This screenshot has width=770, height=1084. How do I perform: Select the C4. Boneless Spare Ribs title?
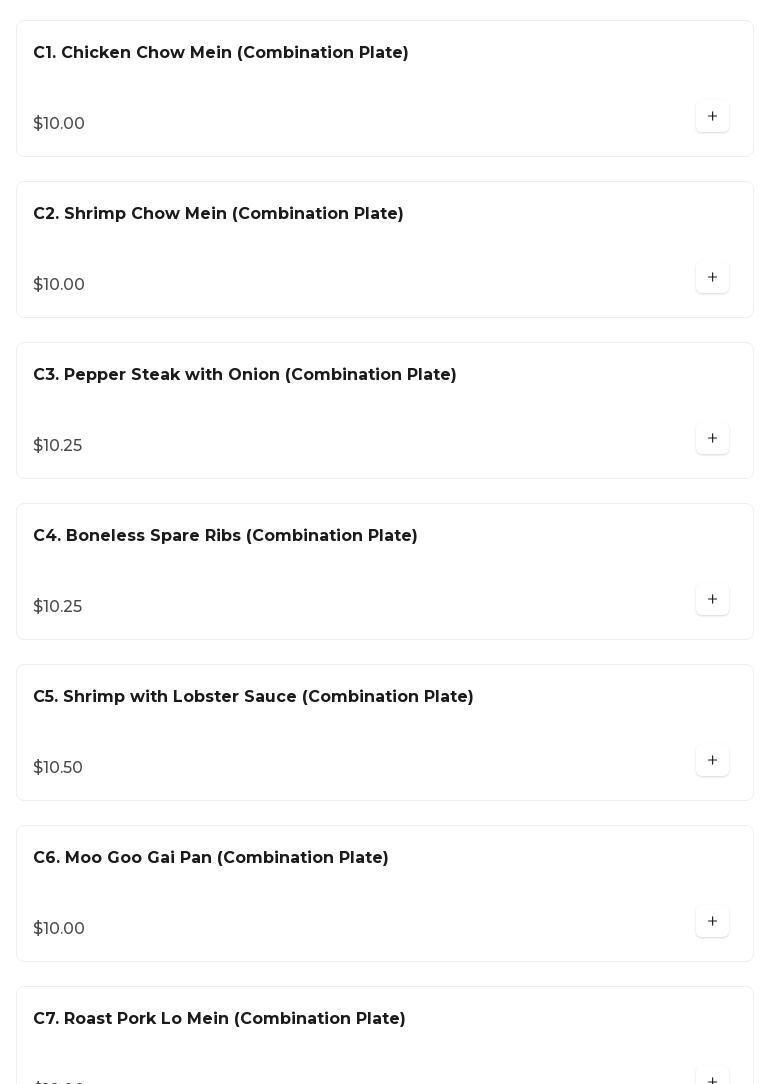(x=225, y=536)
